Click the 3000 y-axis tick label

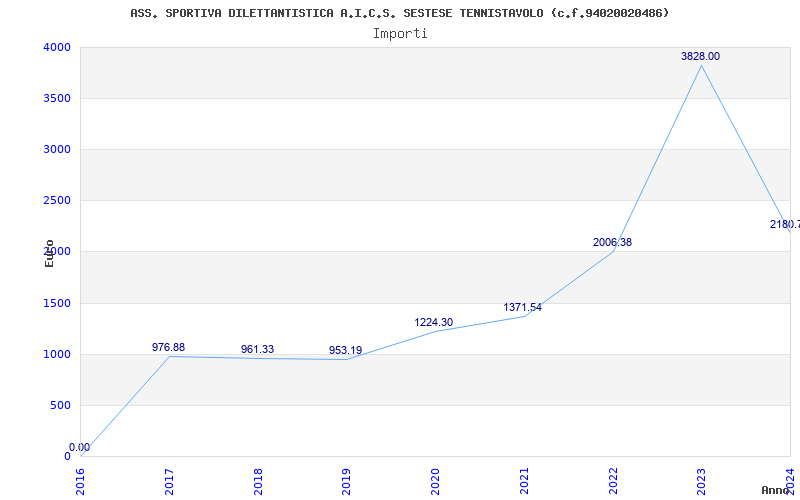click(x=57, y=149)
